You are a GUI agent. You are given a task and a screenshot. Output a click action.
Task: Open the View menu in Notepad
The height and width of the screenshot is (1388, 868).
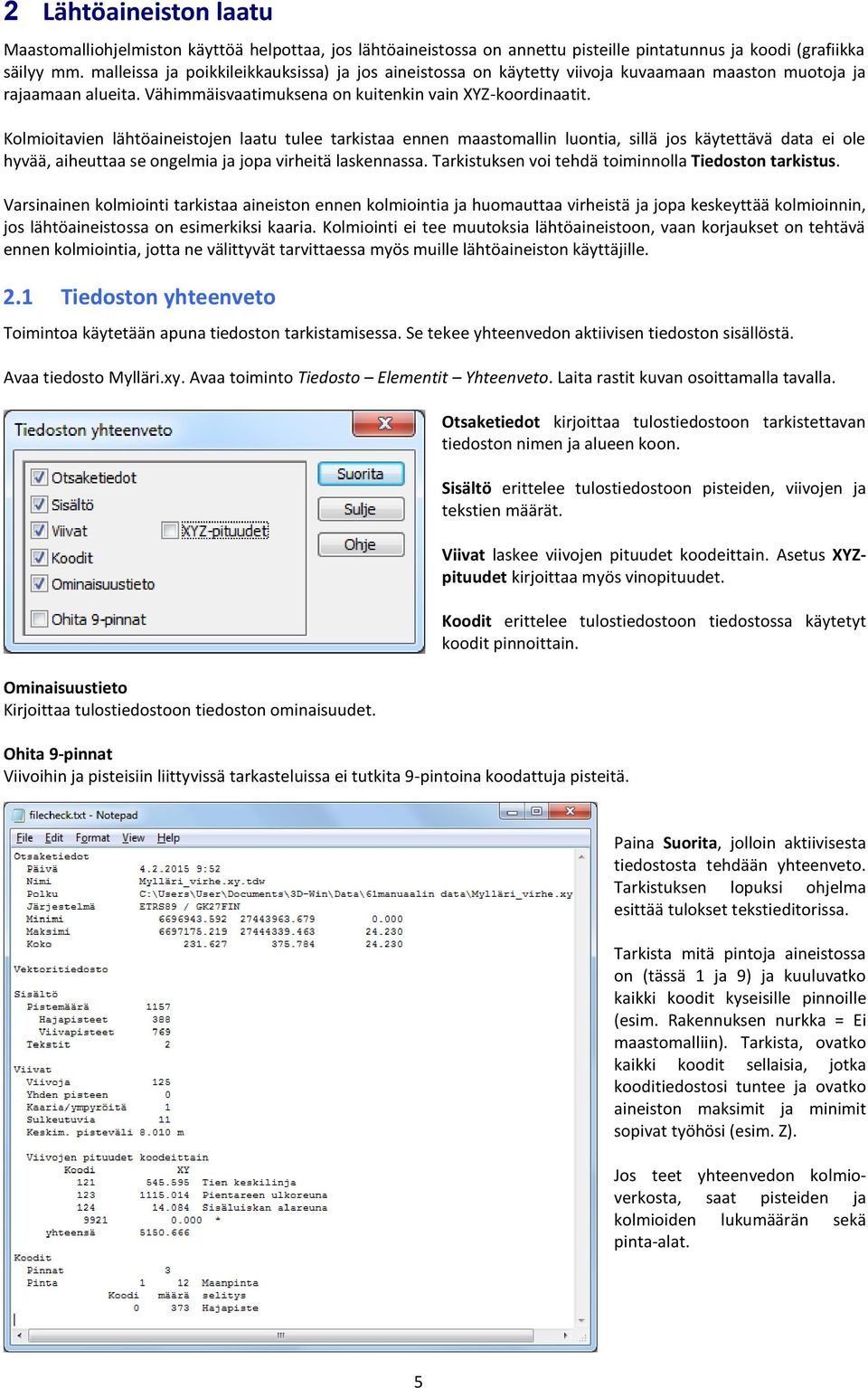coord(134,838)
